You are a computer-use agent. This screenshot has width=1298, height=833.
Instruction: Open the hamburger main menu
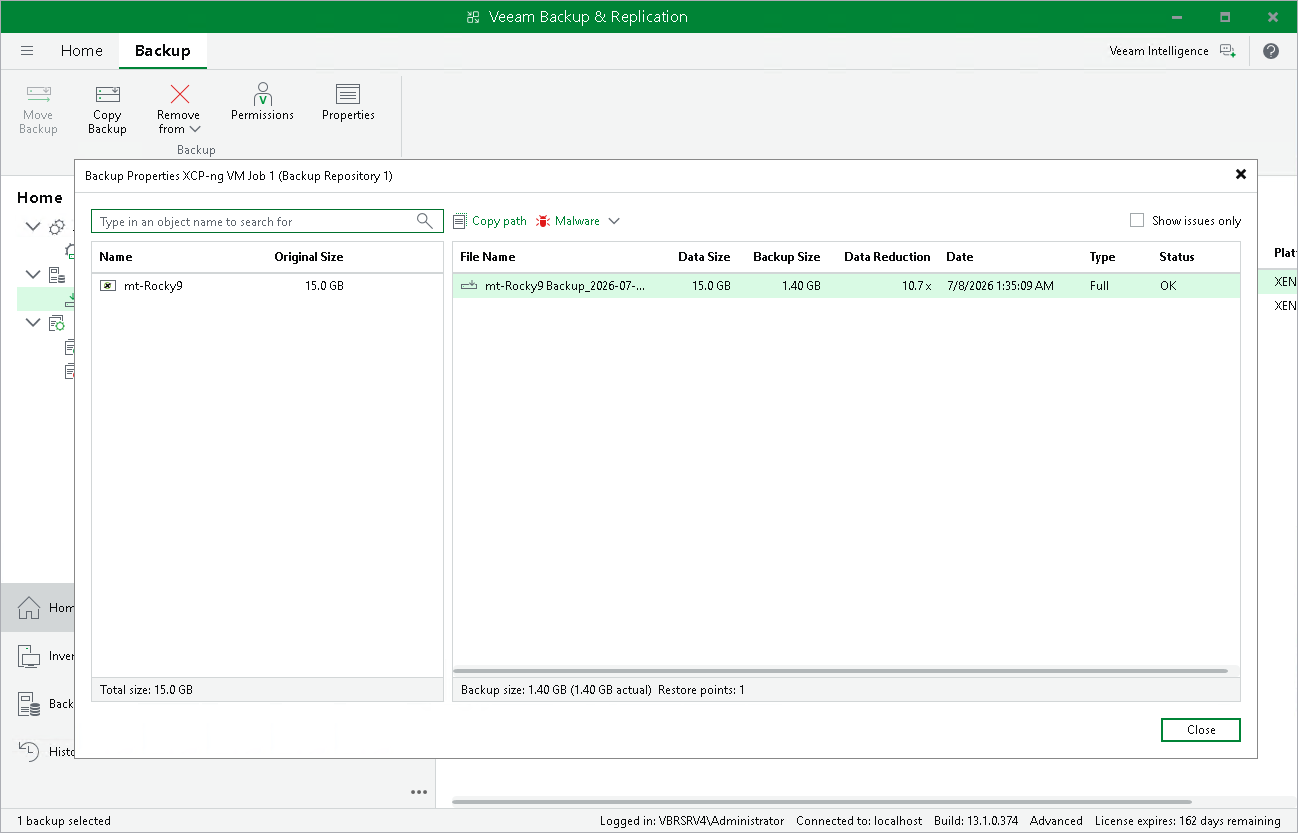(27, 51)
